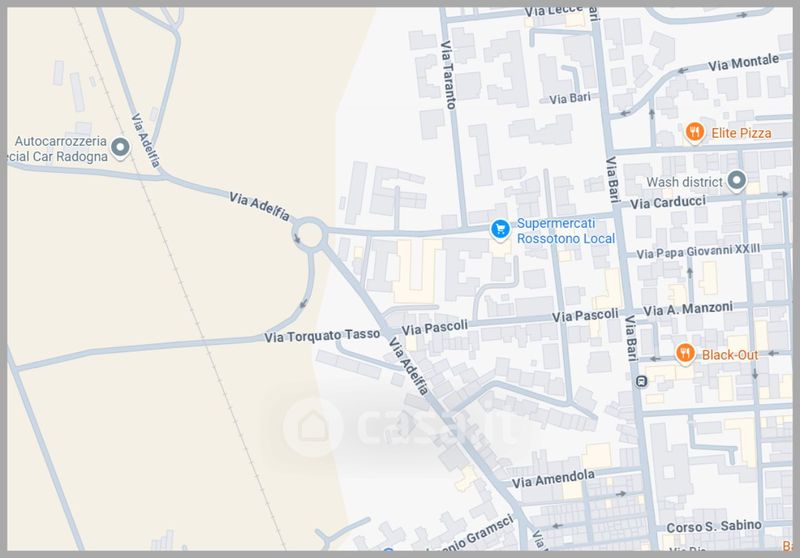This screenshot has height=558, width=800.
Task: Click the Wash district location marker
Action: [x=736, y=181]
